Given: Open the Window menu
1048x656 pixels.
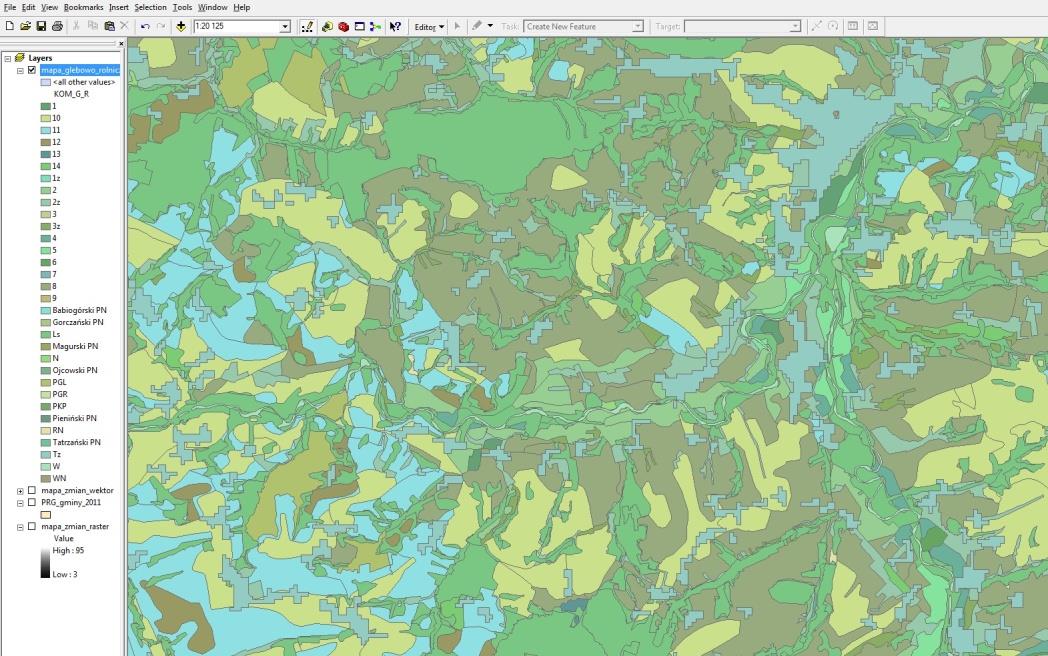Looking at the screenshot, I should coord(213,7).
